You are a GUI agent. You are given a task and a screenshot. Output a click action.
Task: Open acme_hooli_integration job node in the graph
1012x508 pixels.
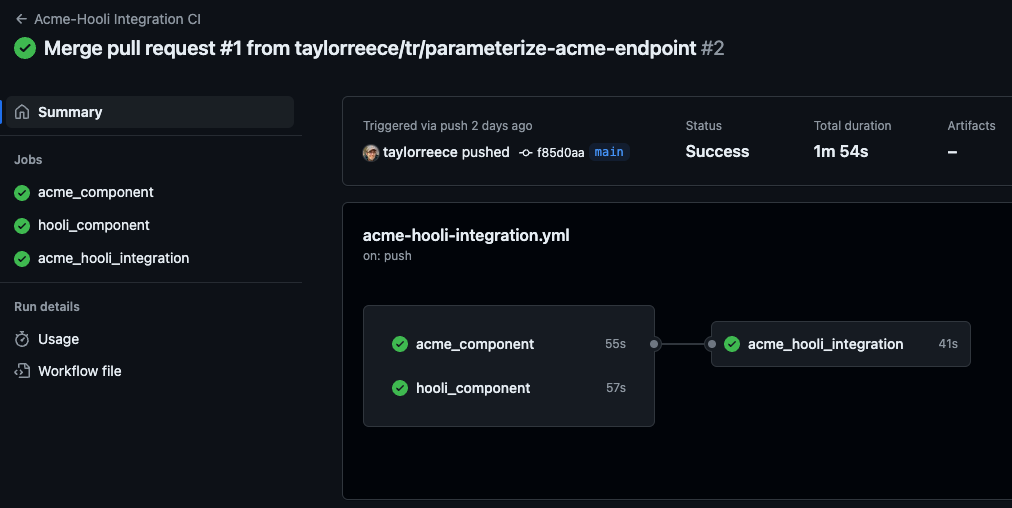click(840, 344)
